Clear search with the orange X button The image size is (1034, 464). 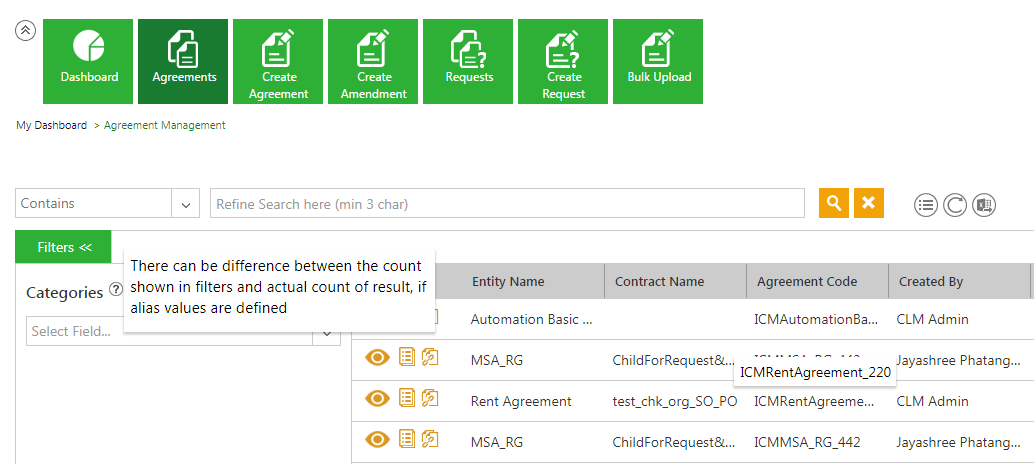pyautogui.click(x=869, y=203)
